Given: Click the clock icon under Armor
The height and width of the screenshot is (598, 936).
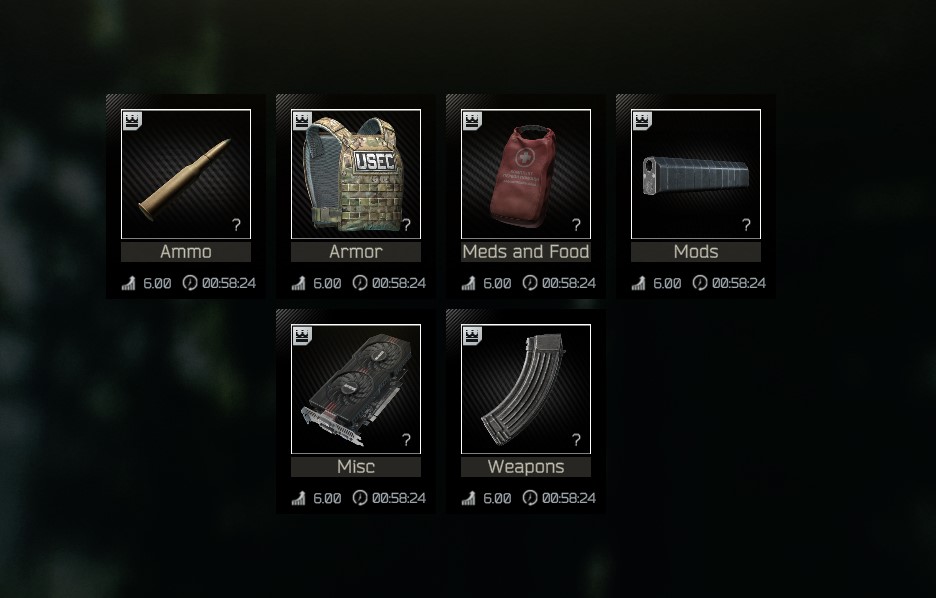Looking at the screenshot, I should tap(360, 282).
